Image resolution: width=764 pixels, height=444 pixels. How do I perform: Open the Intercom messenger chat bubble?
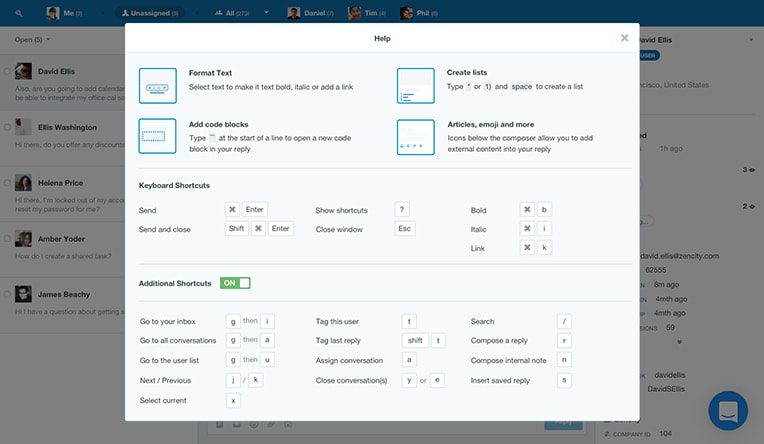728,410
